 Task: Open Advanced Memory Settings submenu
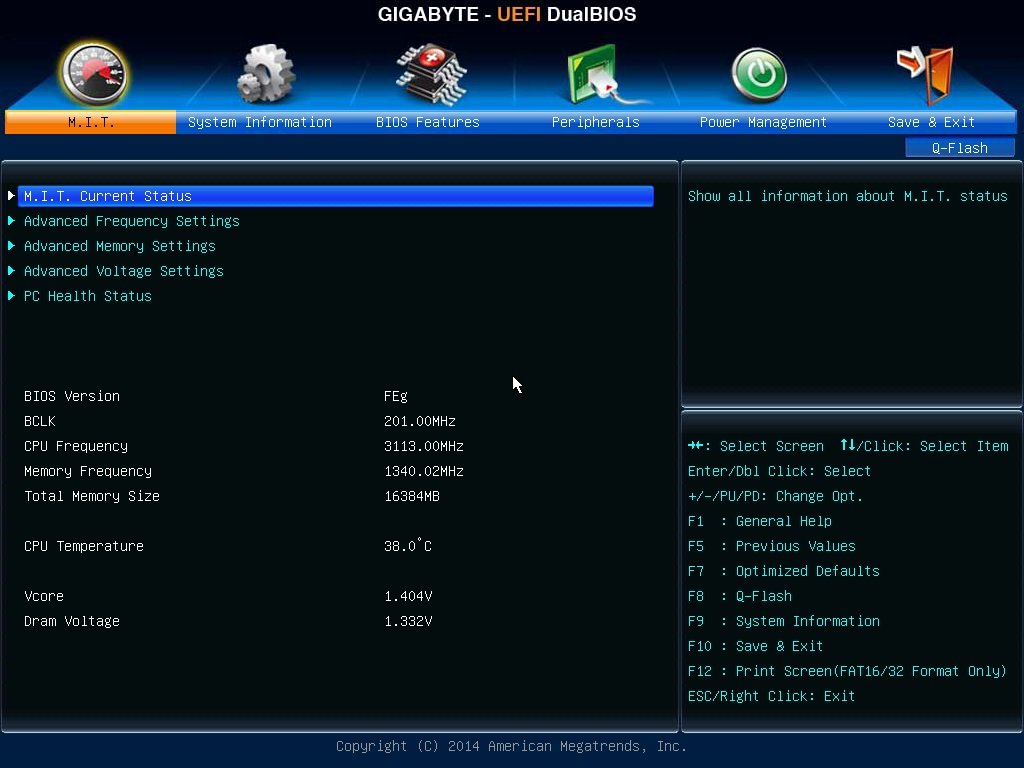coord(120,246)
